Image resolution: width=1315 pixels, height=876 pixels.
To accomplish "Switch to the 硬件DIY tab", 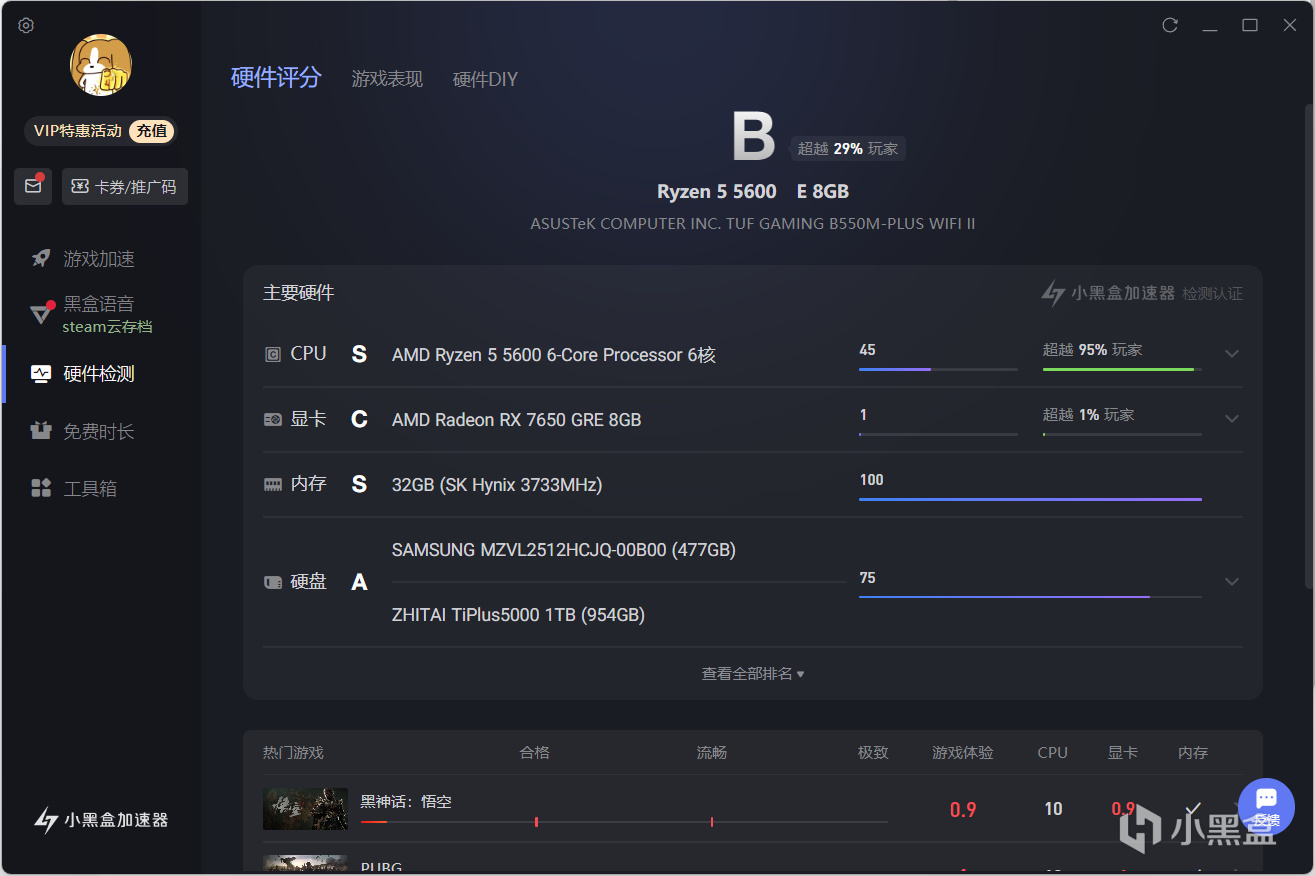I will click(485, 79).
